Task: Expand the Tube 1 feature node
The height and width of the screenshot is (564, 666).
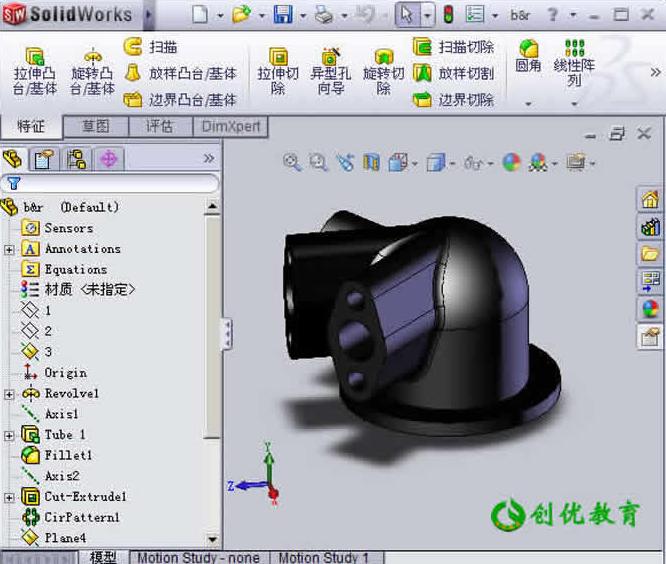Action: 9,435
